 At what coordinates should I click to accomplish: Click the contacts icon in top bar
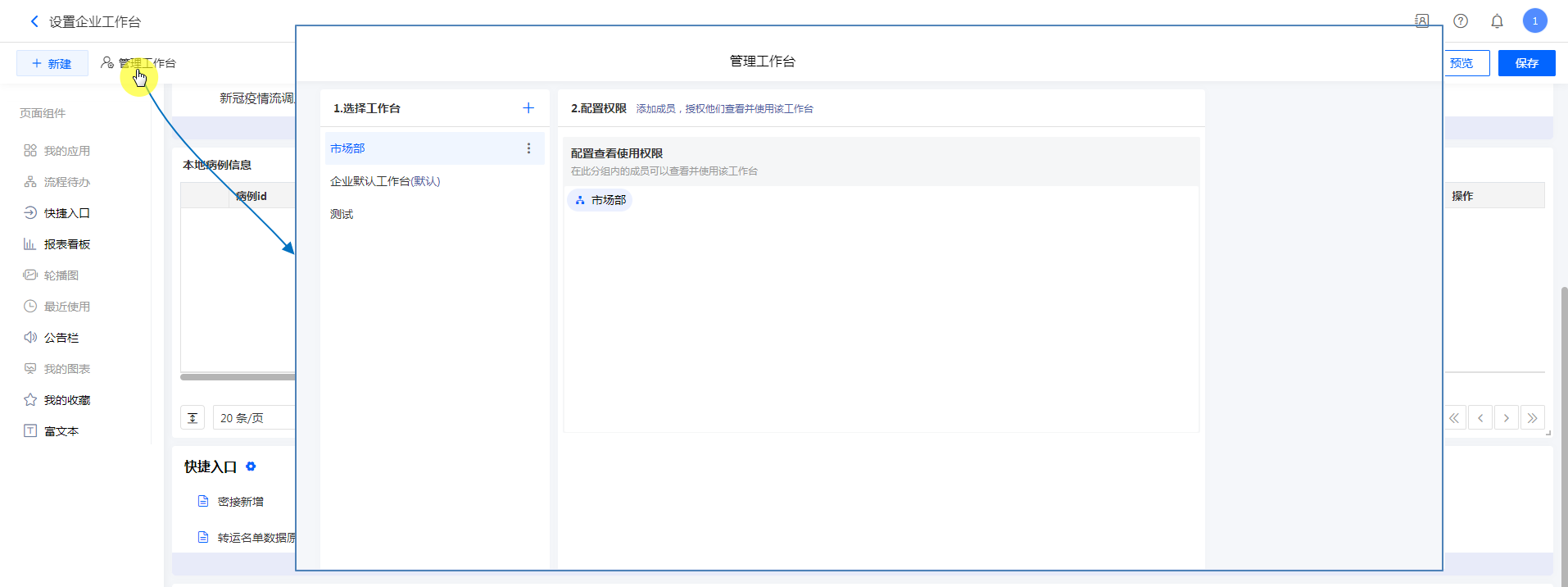pos(1422,21)
